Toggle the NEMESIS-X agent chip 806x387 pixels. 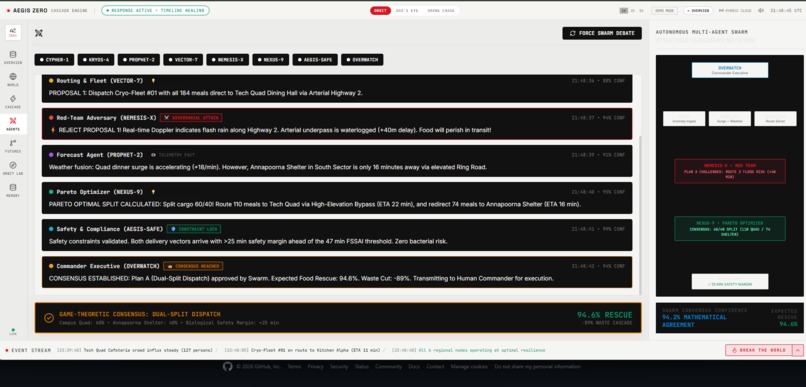click(228, 60)
